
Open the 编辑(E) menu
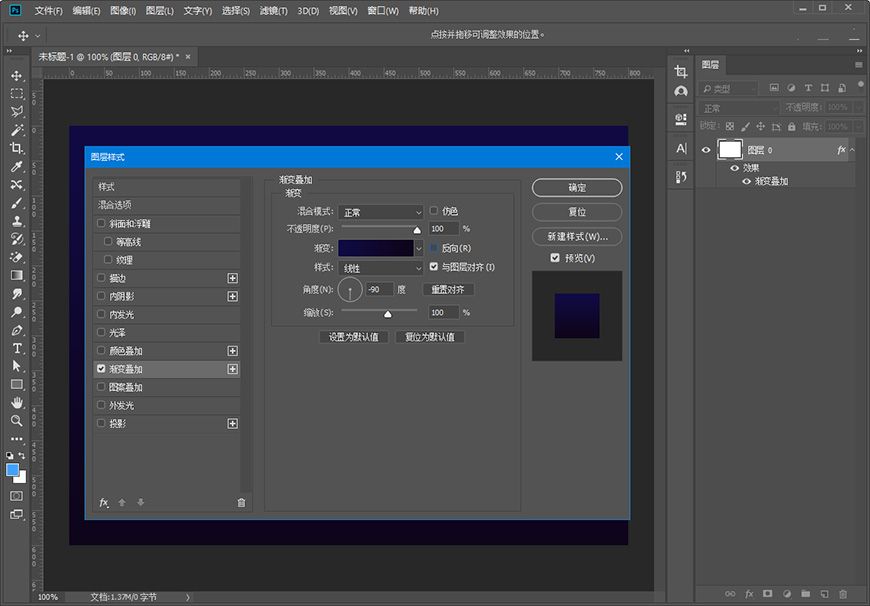coord(86,11)
